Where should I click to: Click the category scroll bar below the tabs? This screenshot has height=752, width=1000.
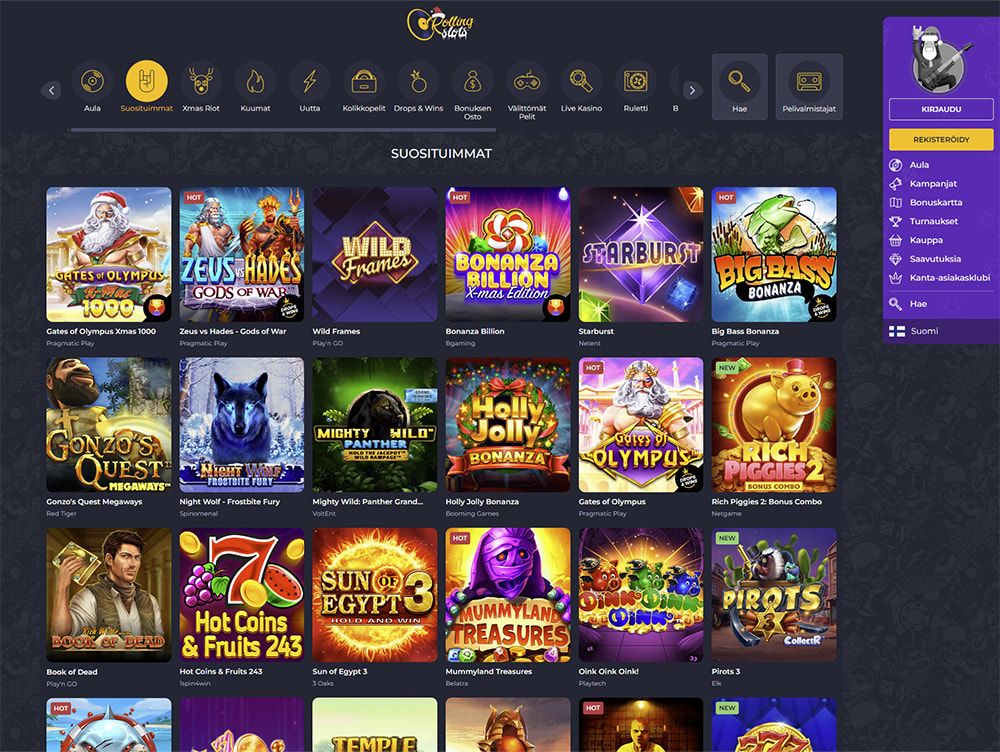pos(283,129)
